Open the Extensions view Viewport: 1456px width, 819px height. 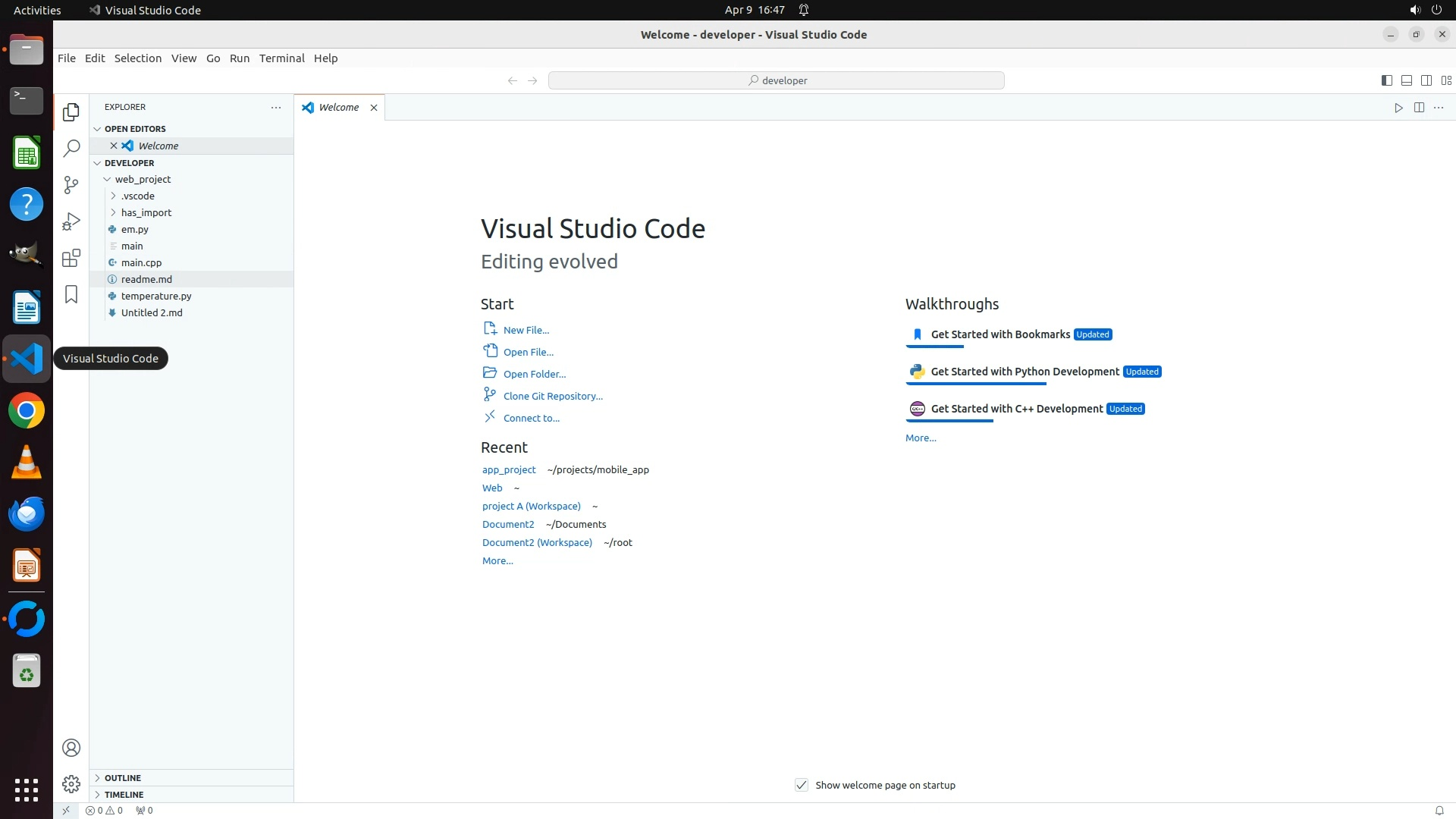(x=71, y=258)
